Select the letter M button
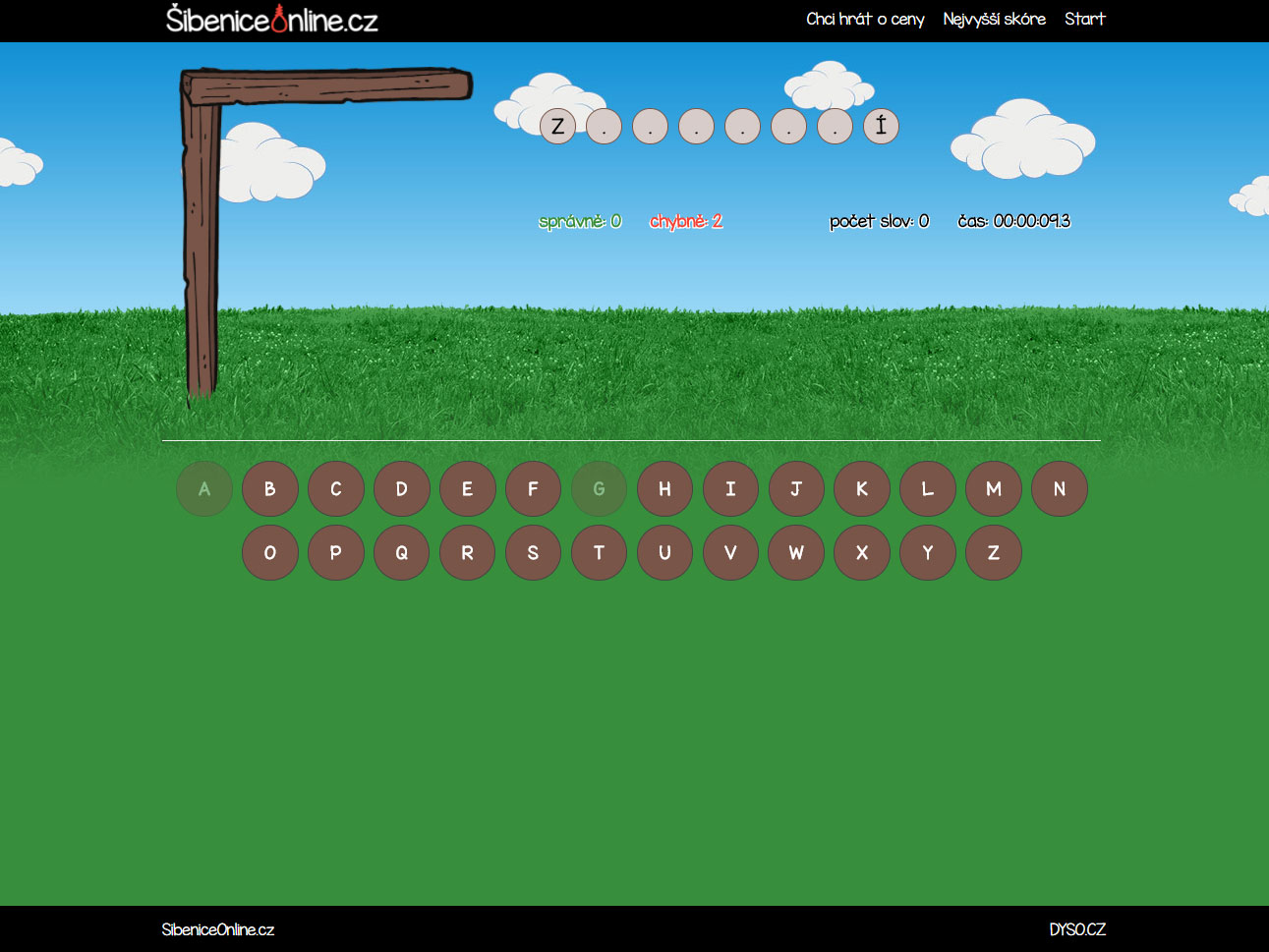This screenshot has height=952, width=1269. click(x=994, y=488)
